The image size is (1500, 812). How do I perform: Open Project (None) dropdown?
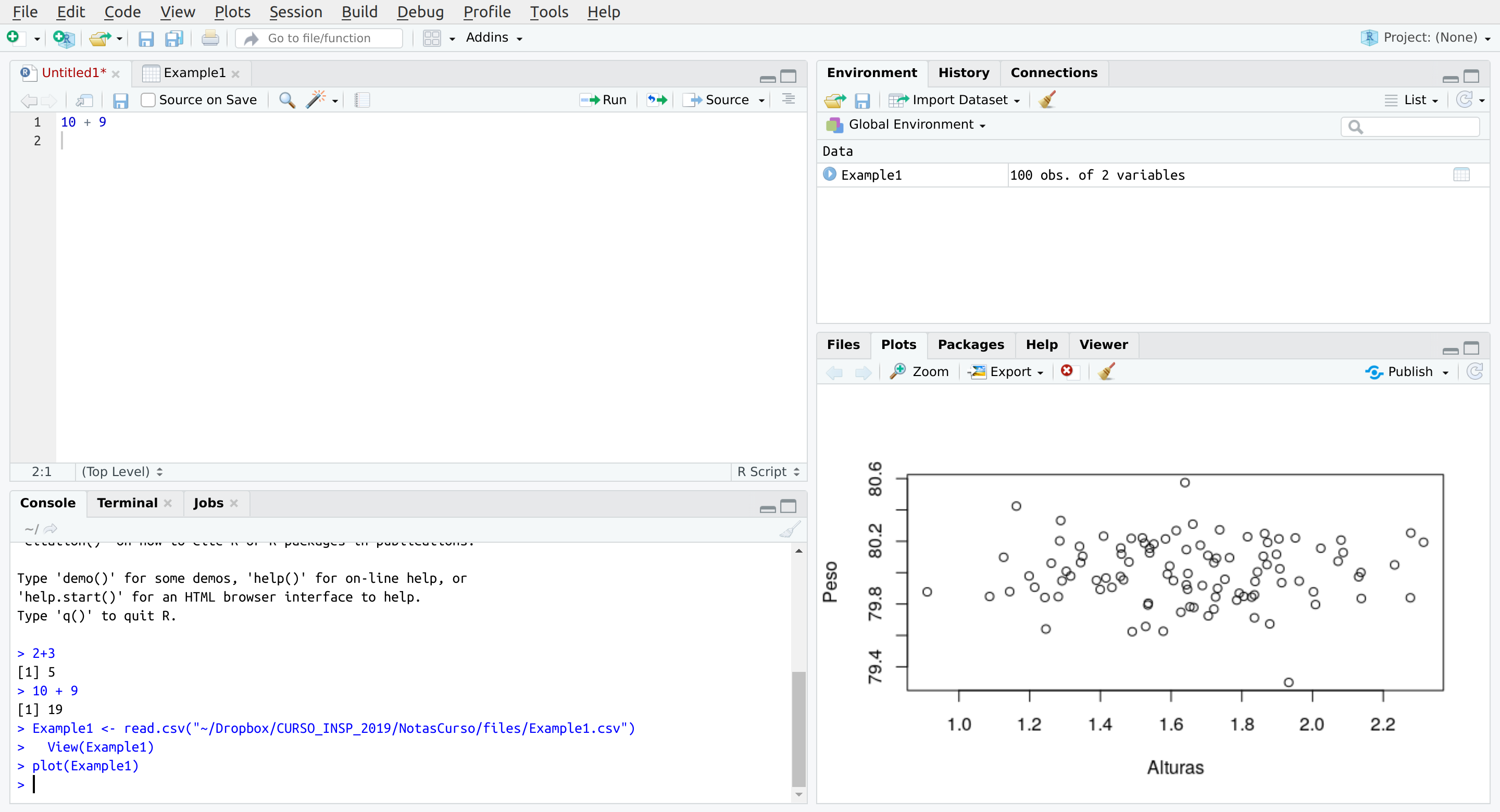tap(1425, 38)
